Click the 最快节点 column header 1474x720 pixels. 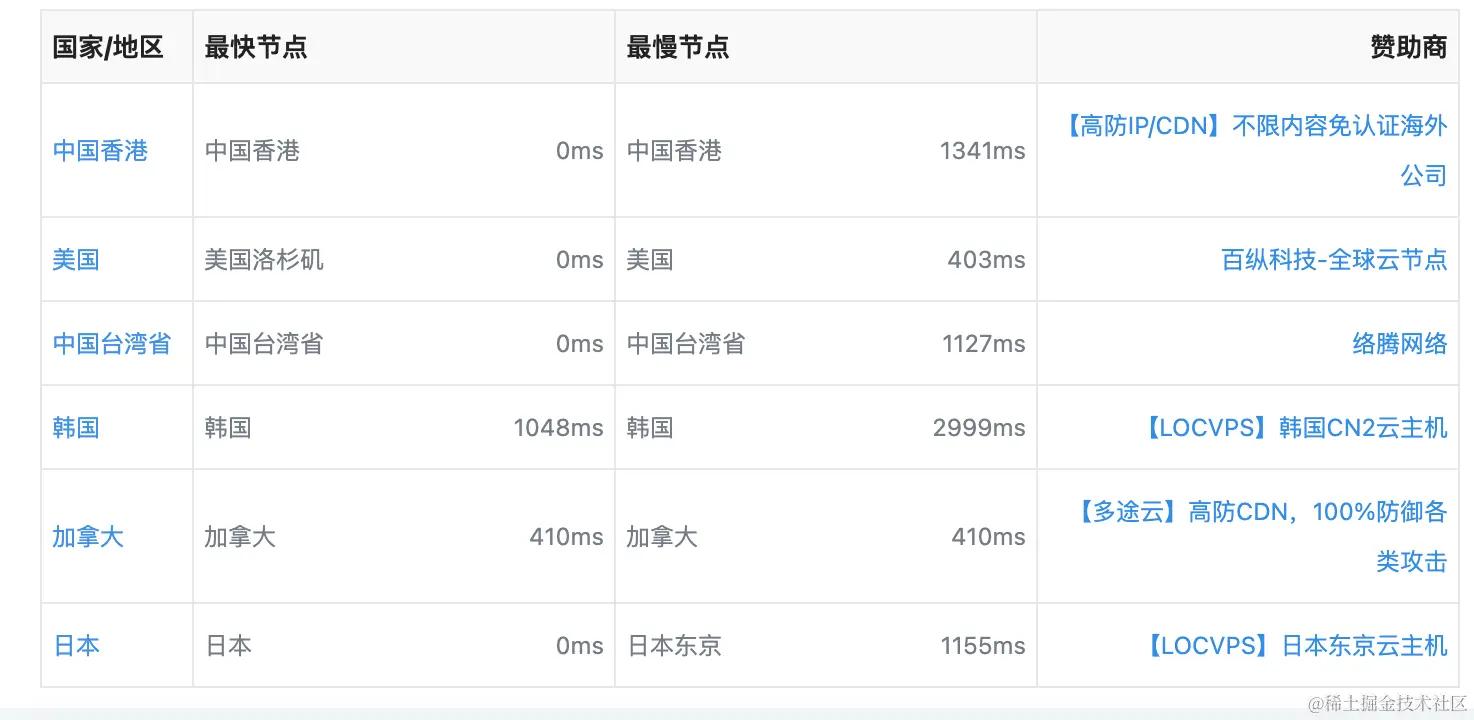256,47
